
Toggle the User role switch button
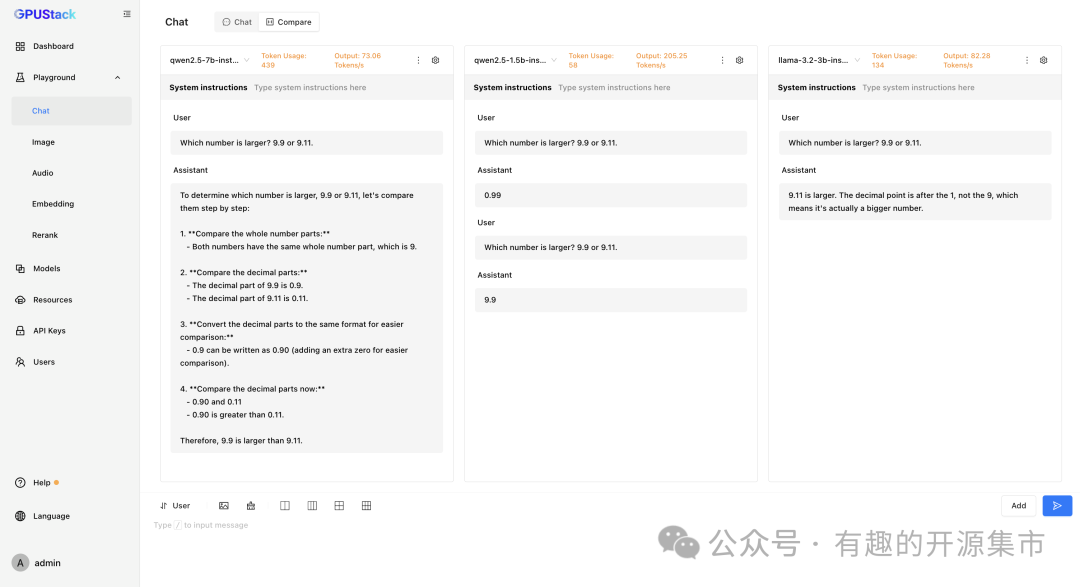[x=175, y=506]
